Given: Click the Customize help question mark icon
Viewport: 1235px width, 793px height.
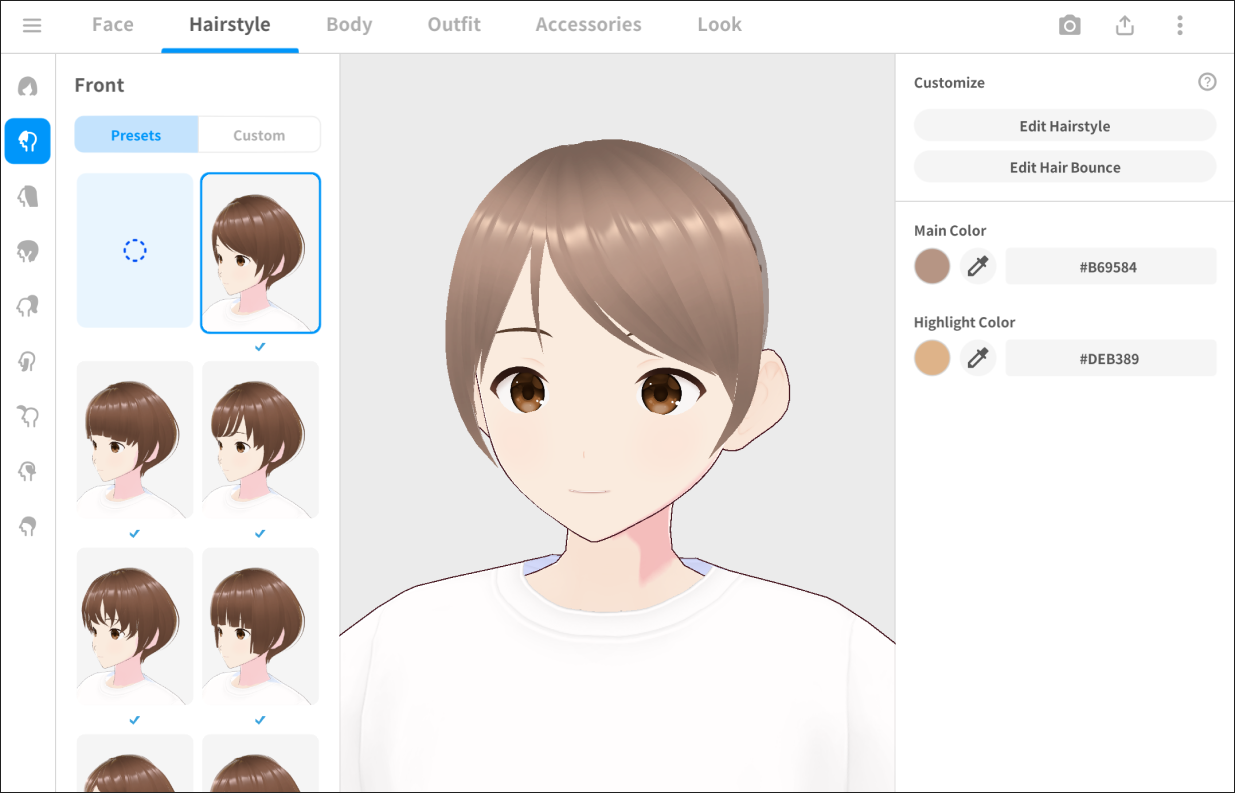Looking at the screenshot, I should 1207,82.
